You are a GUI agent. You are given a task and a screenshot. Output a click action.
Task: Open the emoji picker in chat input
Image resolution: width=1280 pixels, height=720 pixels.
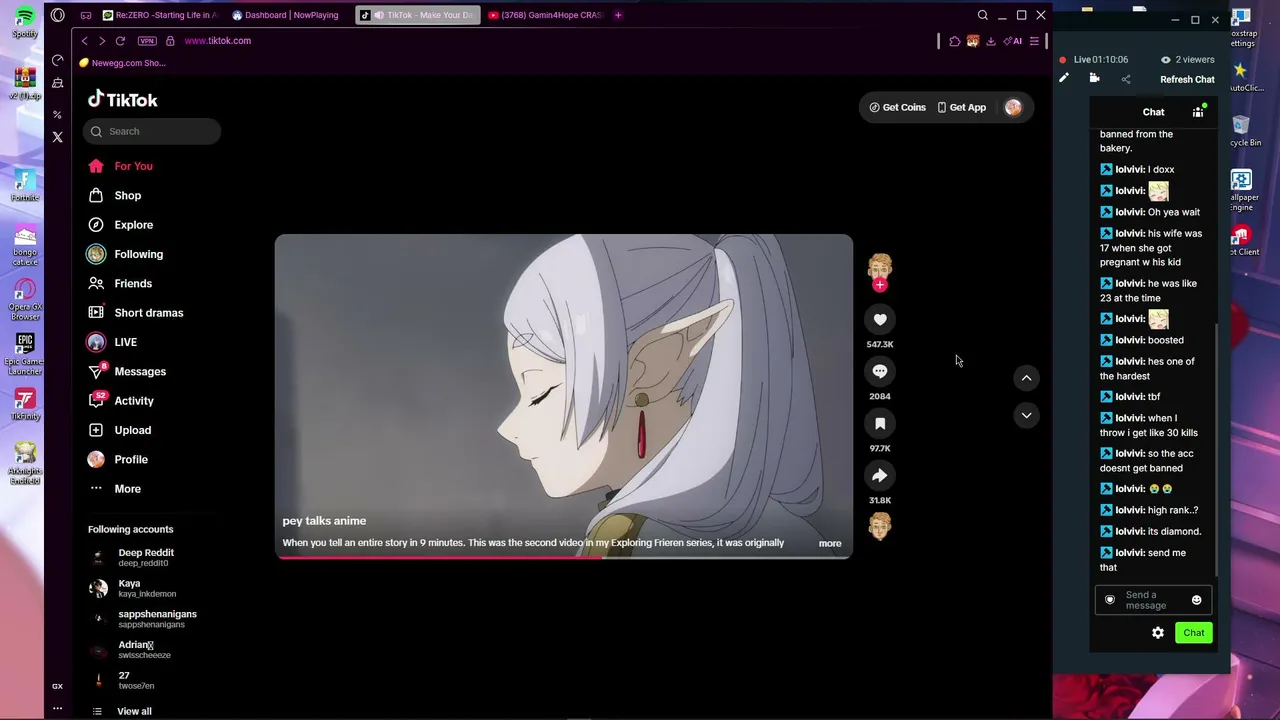point(1196,600)
